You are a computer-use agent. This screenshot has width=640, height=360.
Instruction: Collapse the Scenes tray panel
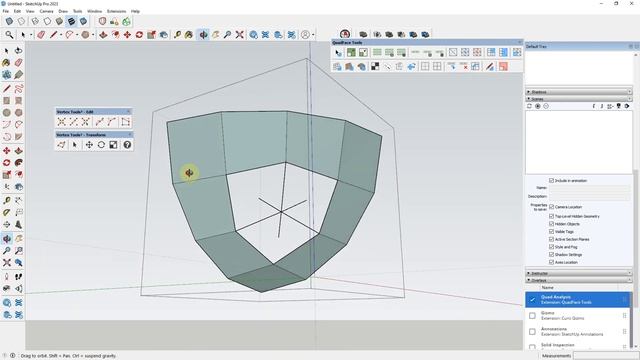click(578, 99)
